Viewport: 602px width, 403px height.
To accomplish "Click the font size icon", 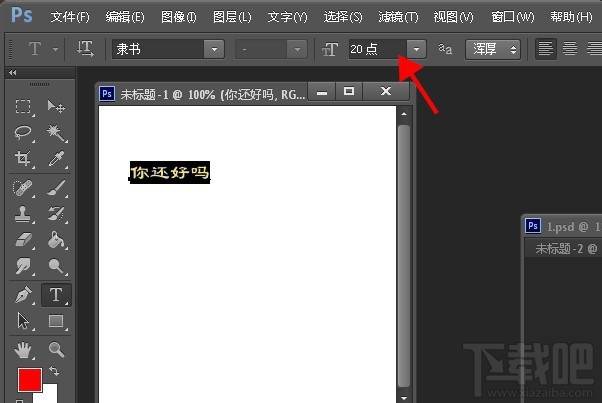I will pyautogui.click(x=329, y=49).
